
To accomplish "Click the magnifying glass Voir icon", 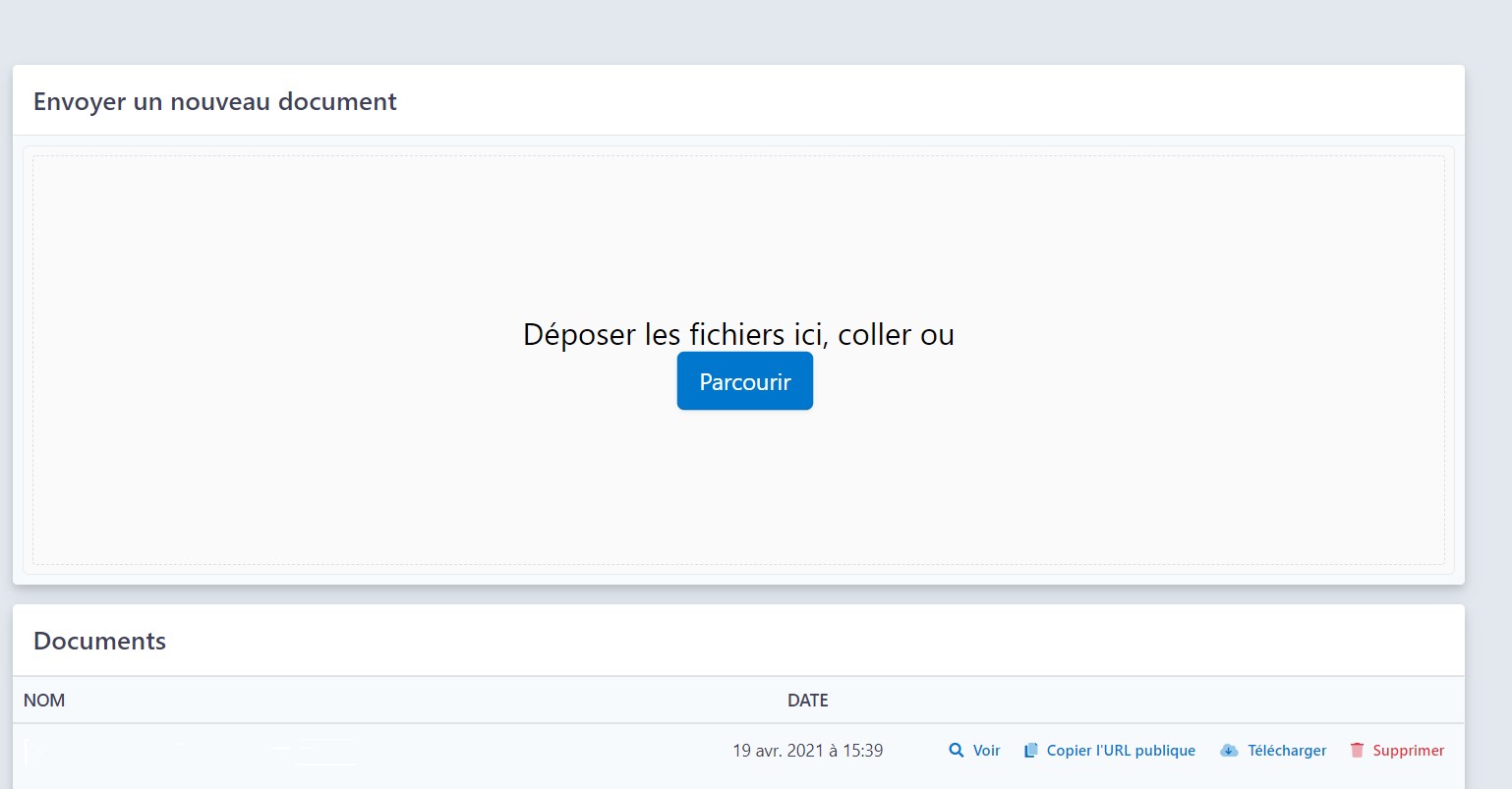I will [956, 751].
